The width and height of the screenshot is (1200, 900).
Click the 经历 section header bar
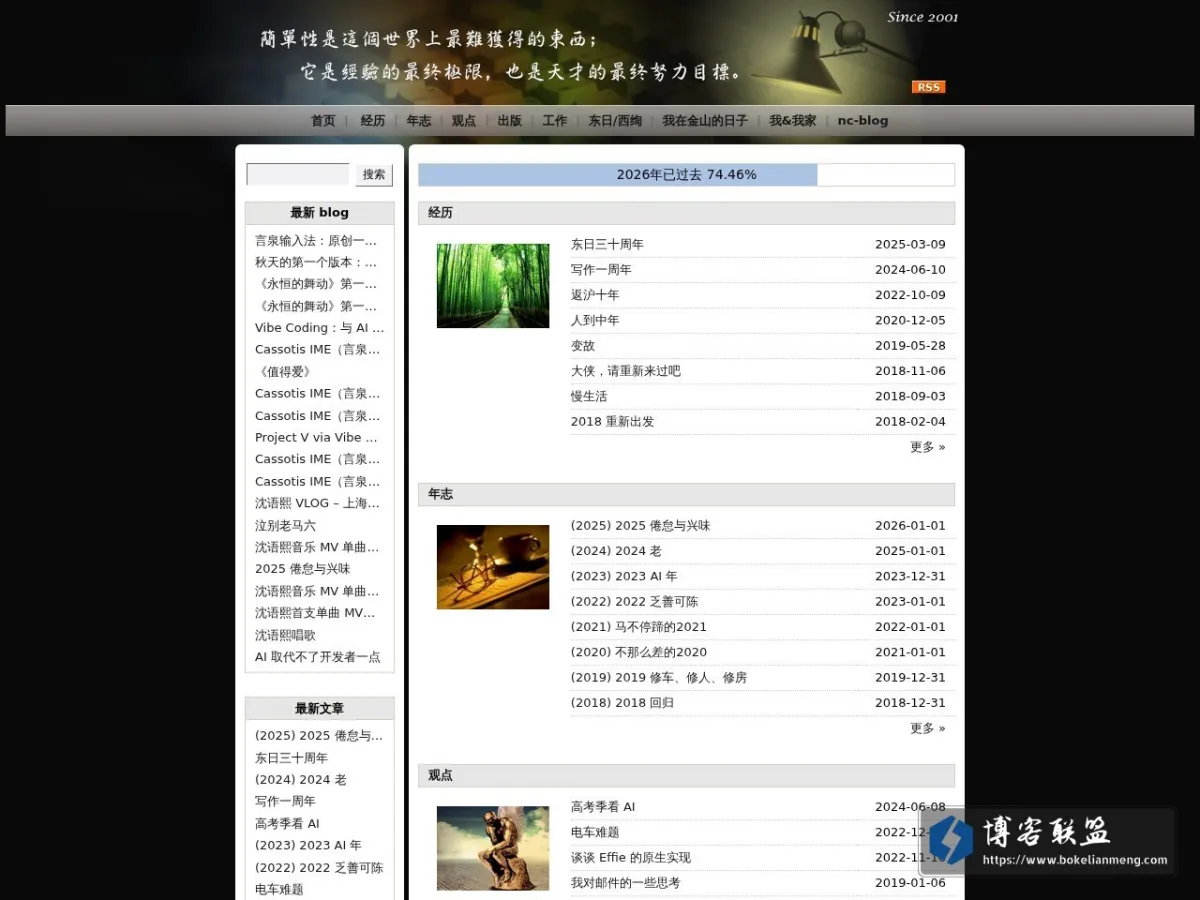coord(686,213)
